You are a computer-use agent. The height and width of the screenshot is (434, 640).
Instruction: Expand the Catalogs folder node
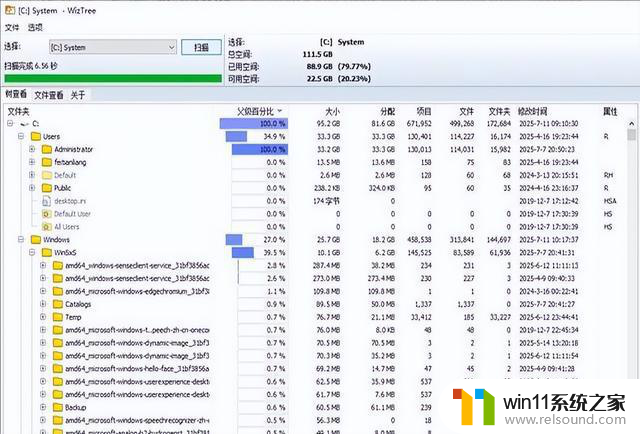[43, 304]
